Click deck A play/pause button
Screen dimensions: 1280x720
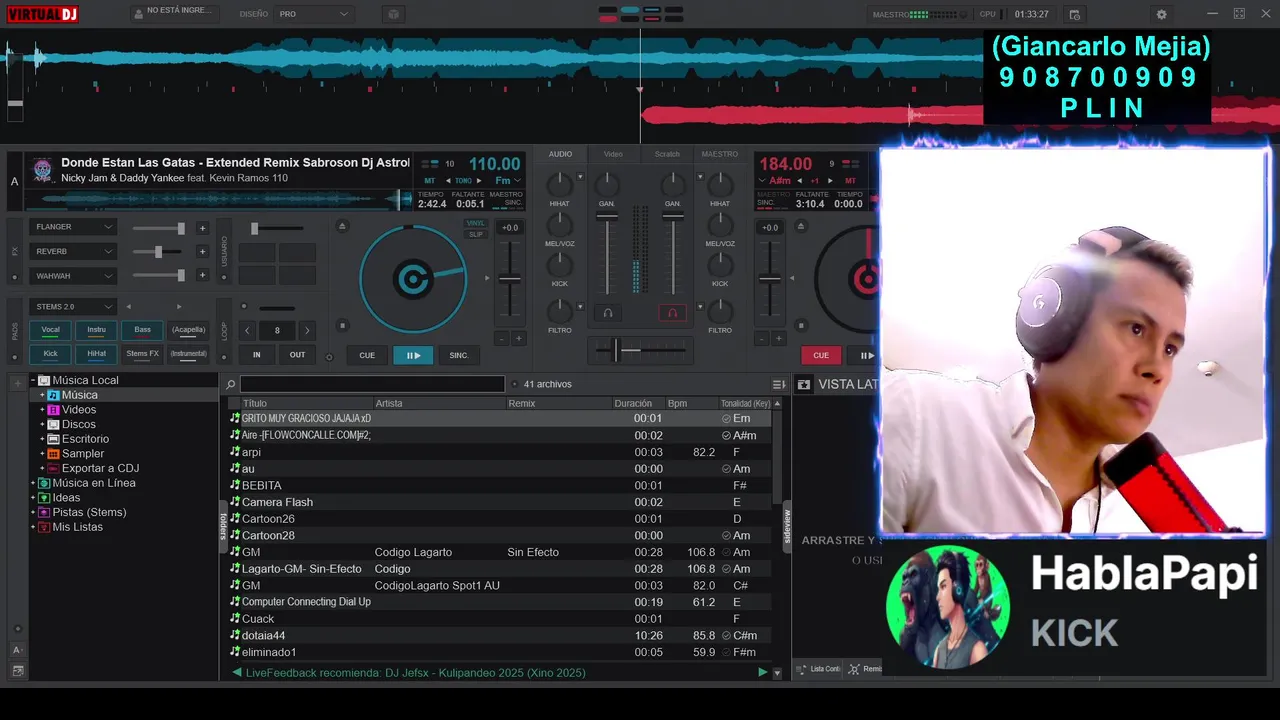[413, 355]
